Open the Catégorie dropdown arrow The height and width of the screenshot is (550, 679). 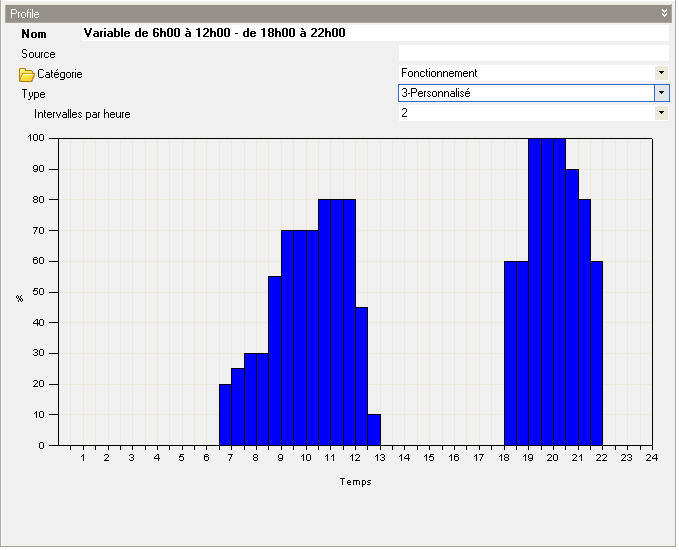(661, 73)
